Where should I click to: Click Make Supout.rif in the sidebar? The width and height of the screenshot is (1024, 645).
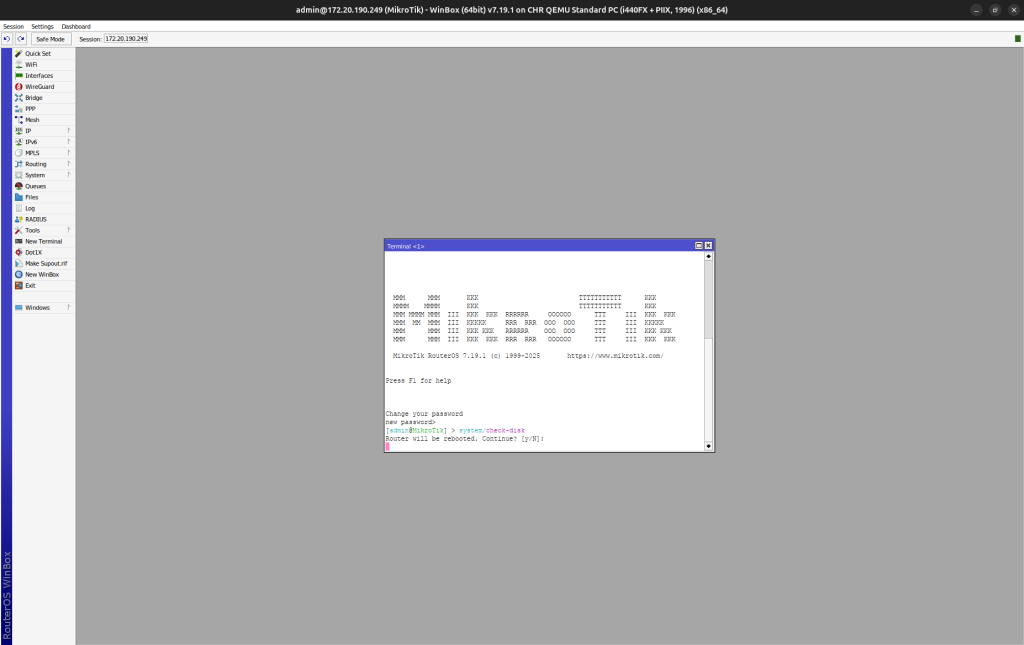click(x=43, y=264)
